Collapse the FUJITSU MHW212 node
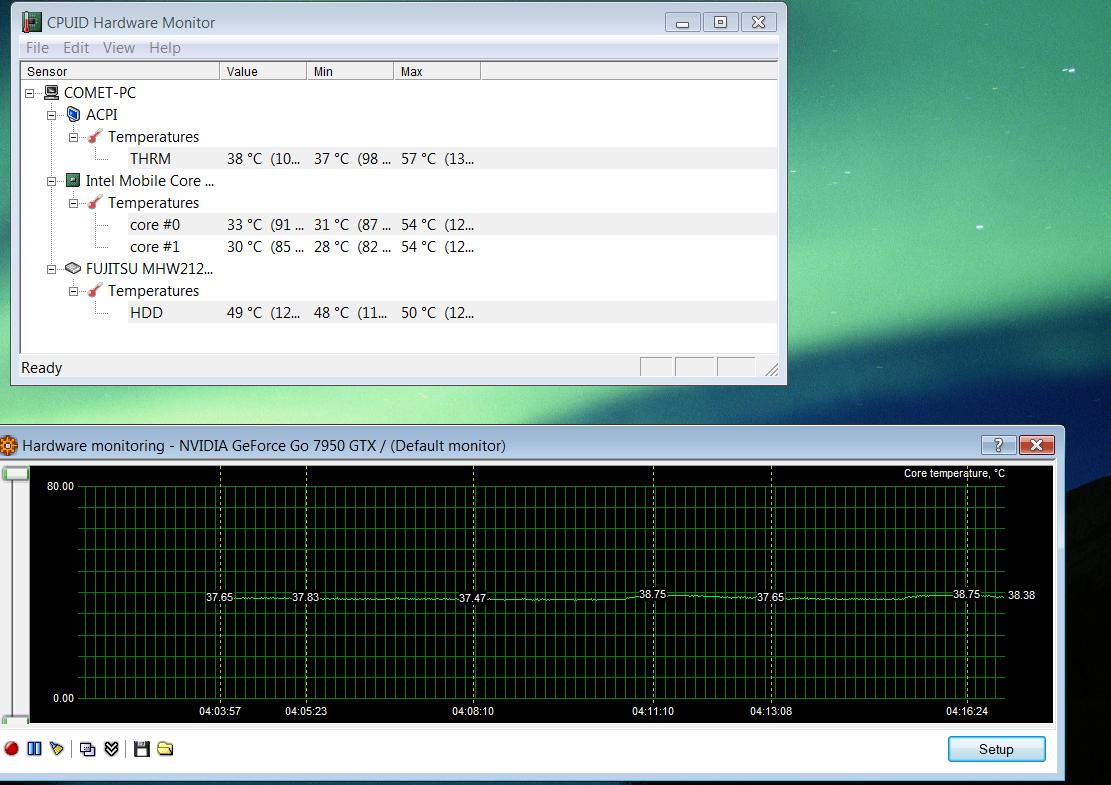 point(51,269)
